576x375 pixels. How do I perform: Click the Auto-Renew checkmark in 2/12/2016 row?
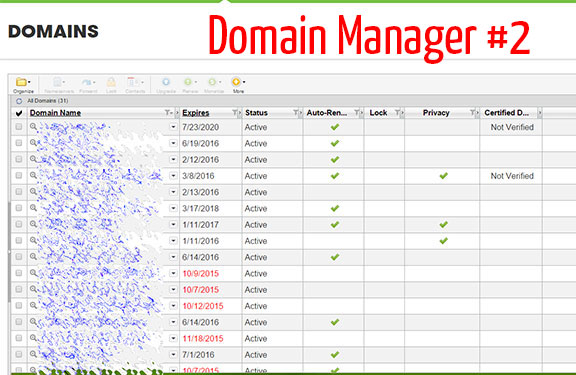(x=335, y=159)
